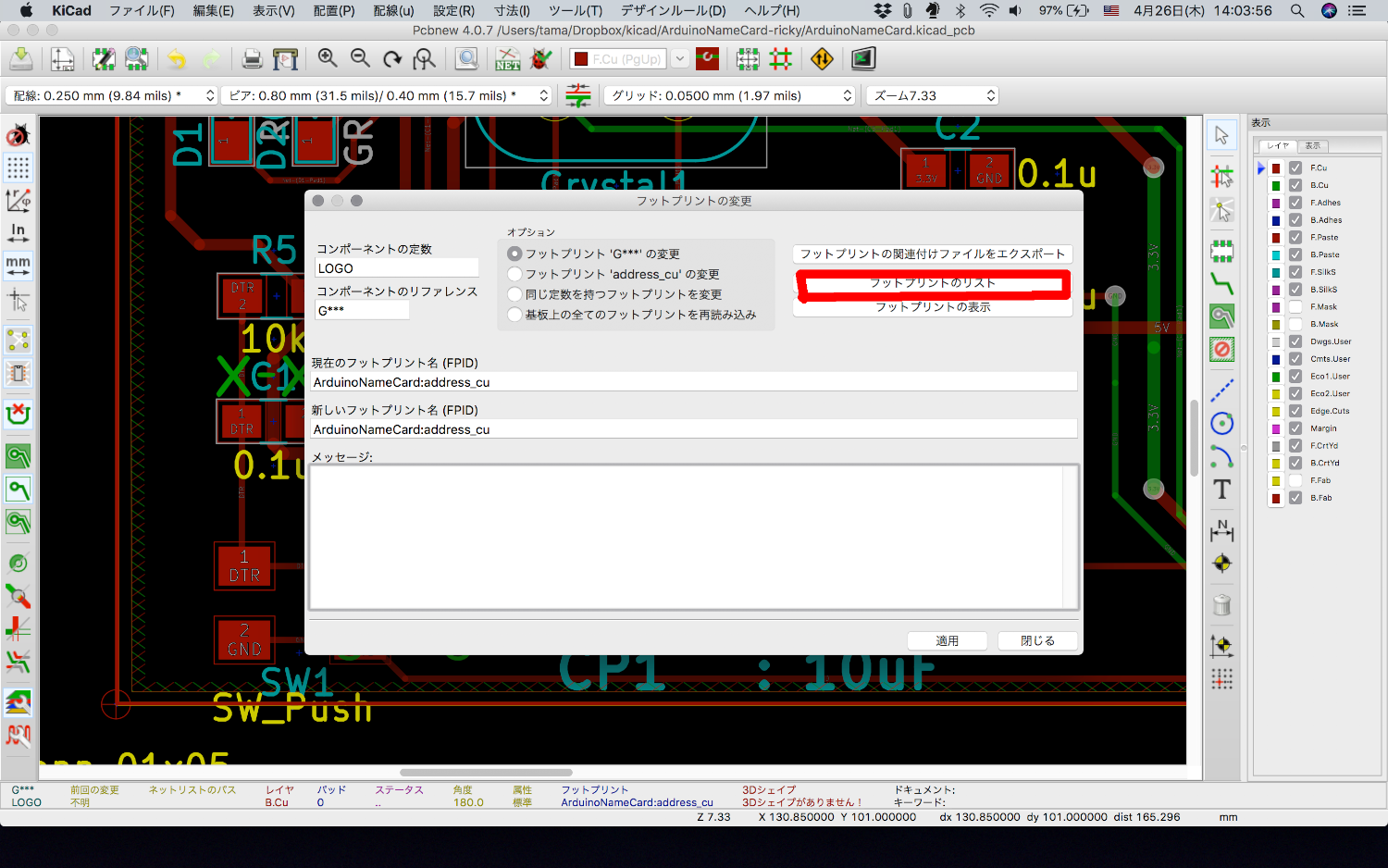Select the Add Text tool

(x=1221, y=490)
